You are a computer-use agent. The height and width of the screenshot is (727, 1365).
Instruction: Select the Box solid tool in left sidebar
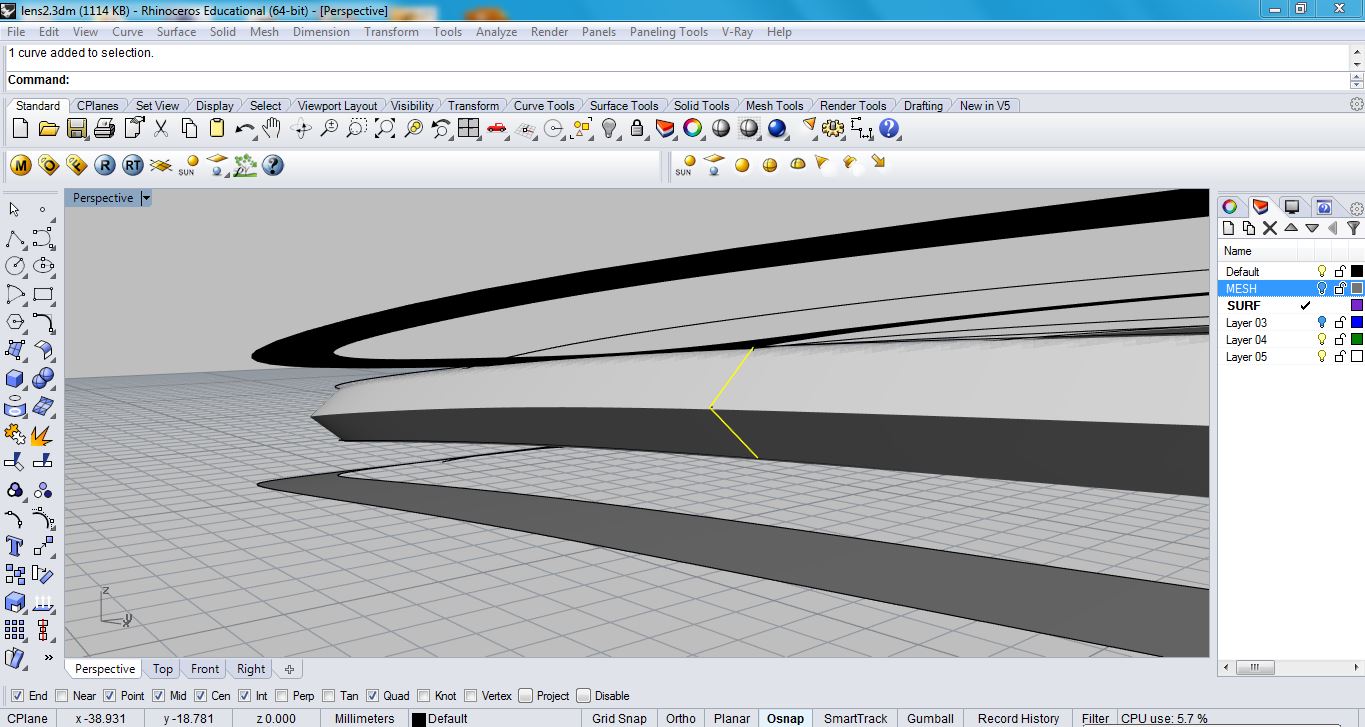pyautogui.click(x=15, y=379)
